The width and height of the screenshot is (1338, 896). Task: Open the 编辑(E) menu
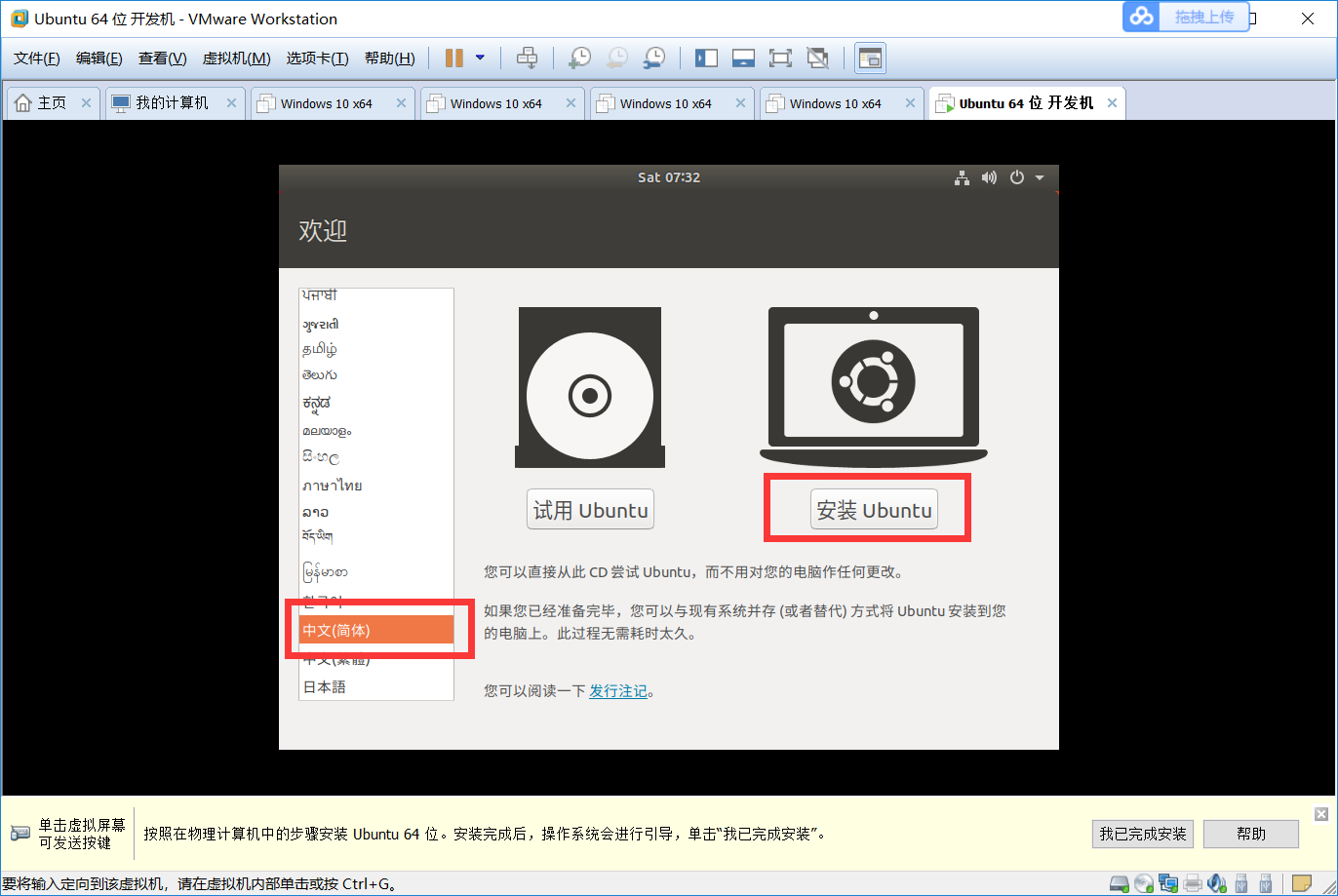(x=99, y=58)
